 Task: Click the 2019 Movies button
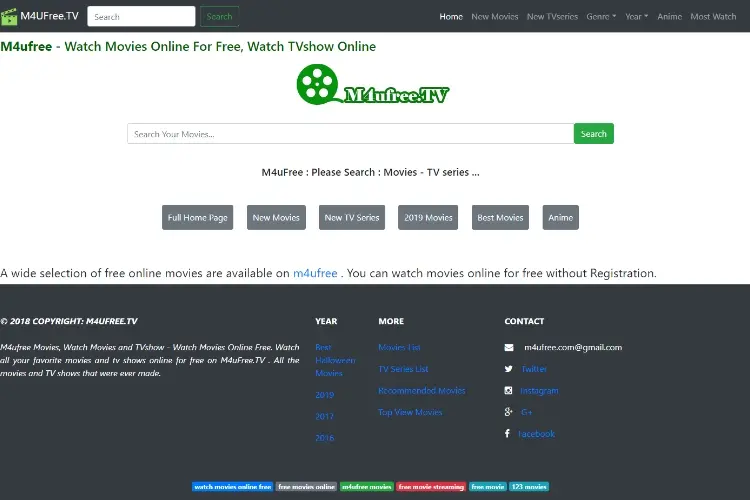click(x=428, y=217)
